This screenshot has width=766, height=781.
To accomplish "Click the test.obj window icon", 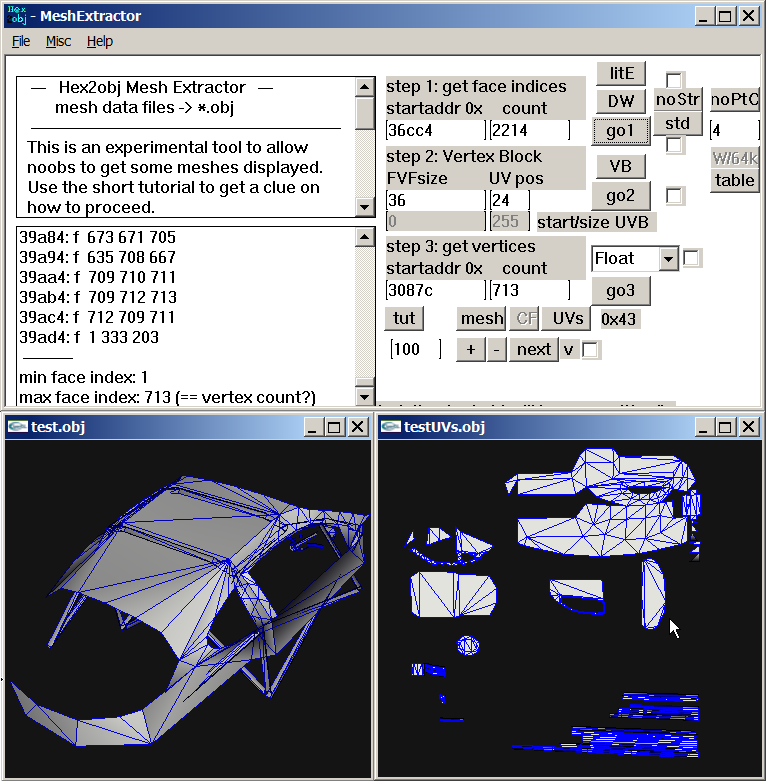I will [x=17, y=427].
